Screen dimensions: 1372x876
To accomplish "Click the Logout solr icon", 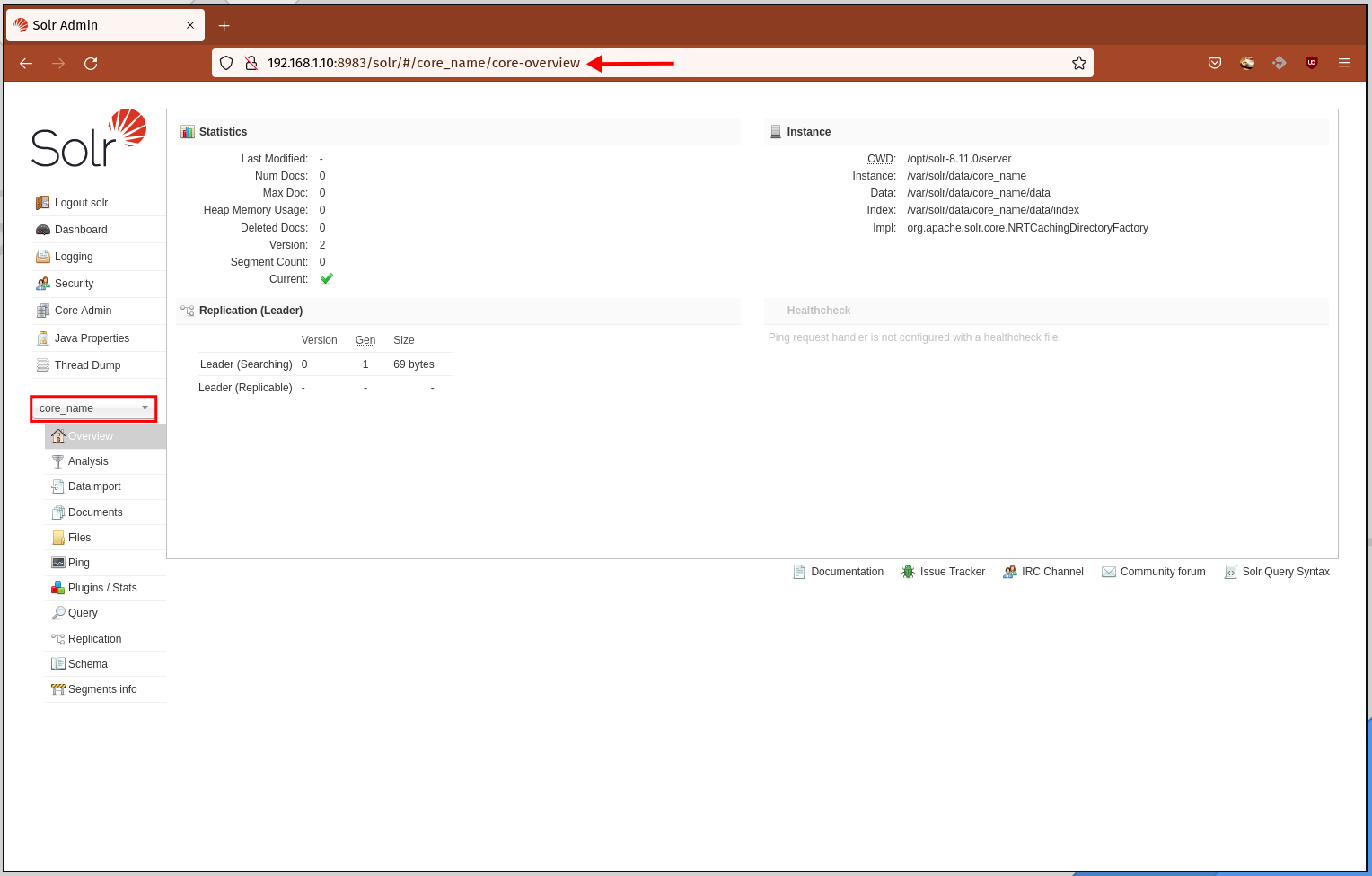I will coord(42,203).
